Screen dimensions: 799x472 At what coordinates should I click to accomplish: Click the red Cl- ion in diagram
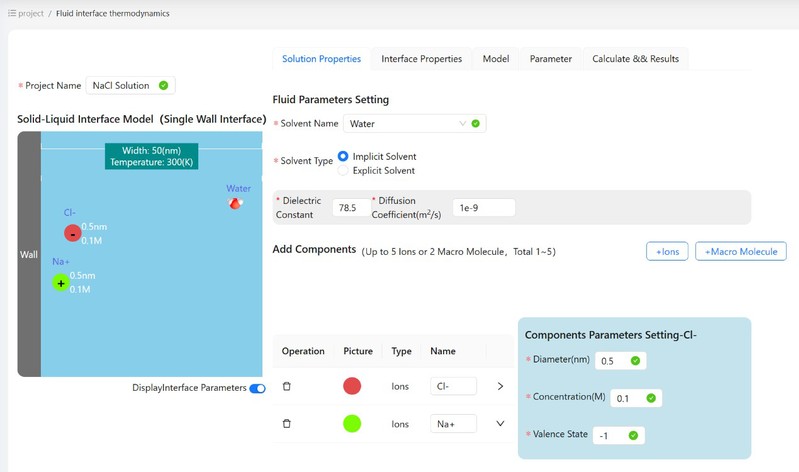tap(72, 233)
